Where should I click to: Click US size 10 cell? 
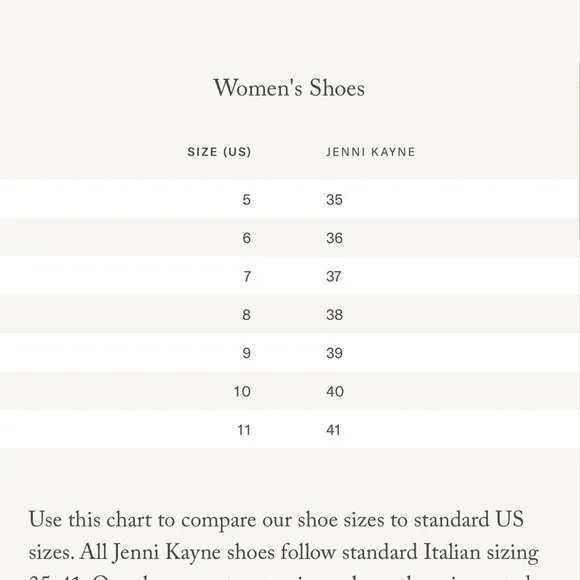[242, 391]
